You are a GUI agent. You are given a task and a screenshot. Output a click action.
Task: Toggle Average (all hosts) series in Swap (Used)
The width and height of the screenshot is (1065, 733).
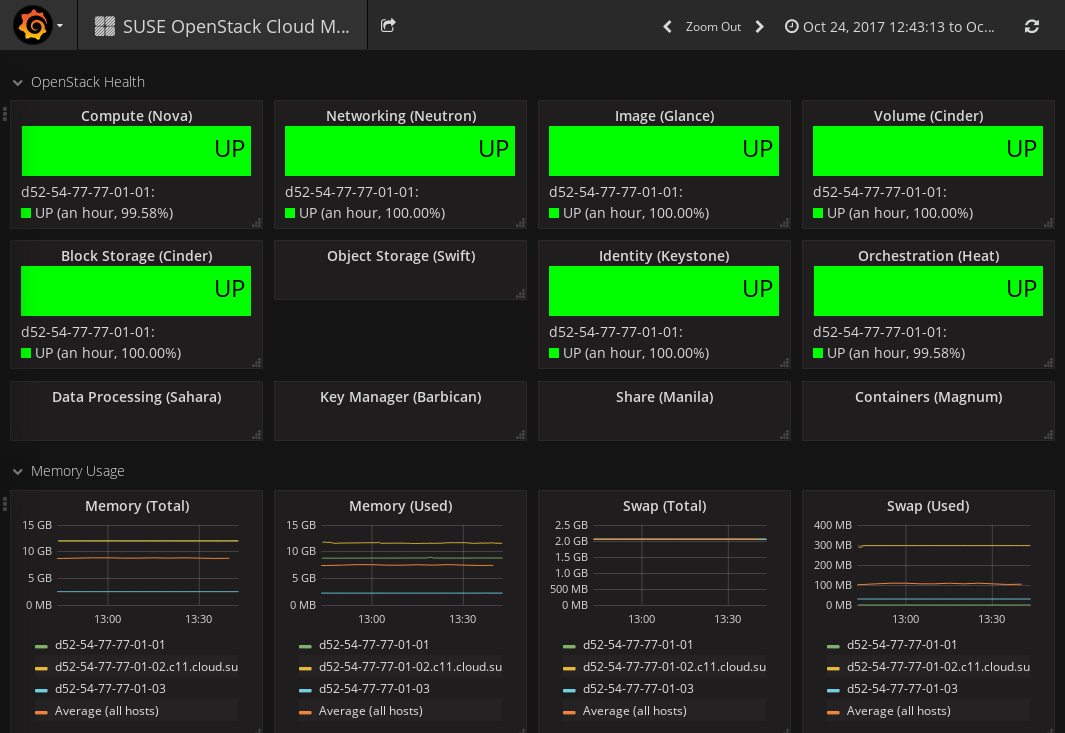pos(898,711)
